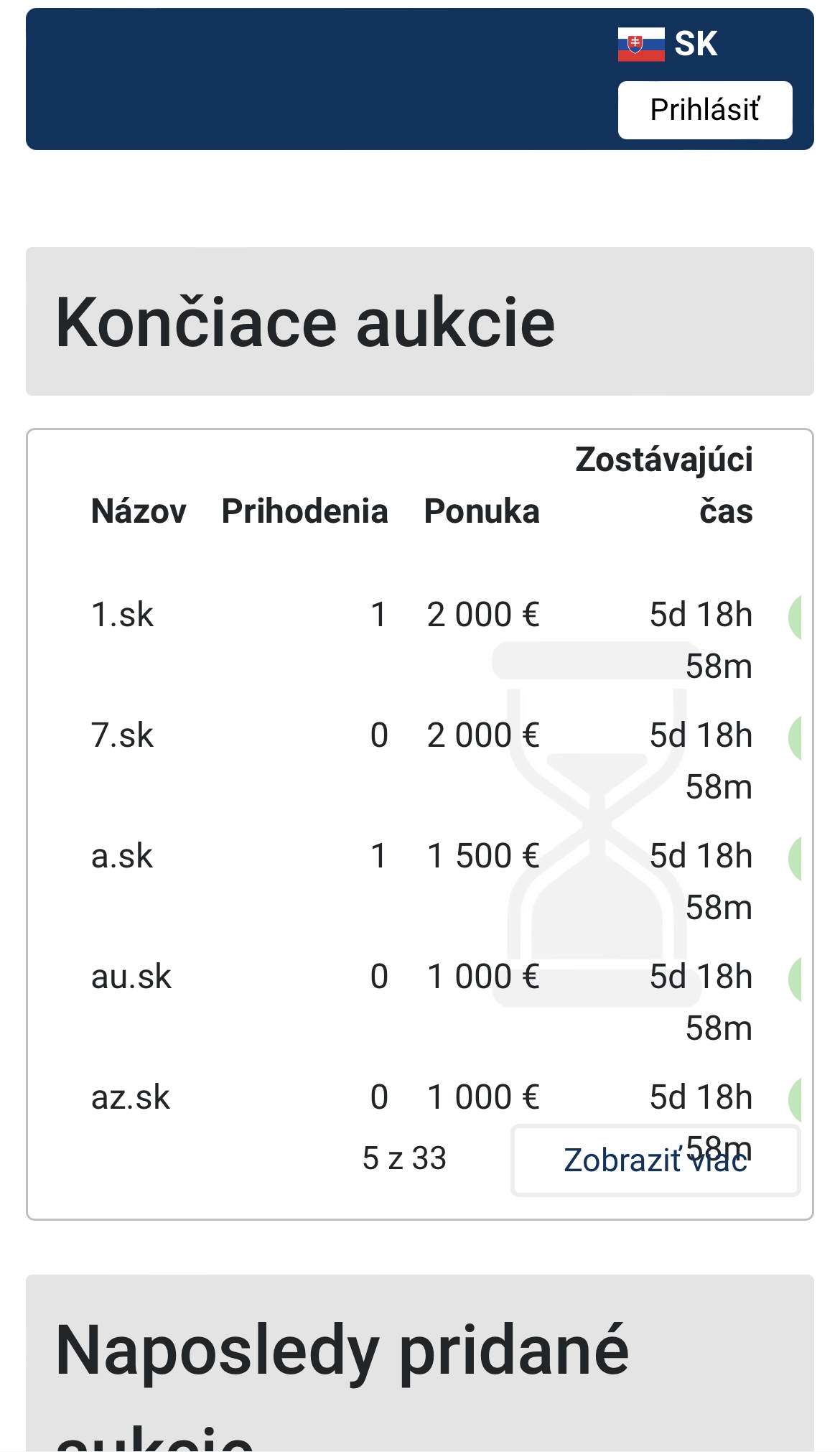Tap the green circle icon for a.sk
840x1452 pixels.
pos(795,858)
